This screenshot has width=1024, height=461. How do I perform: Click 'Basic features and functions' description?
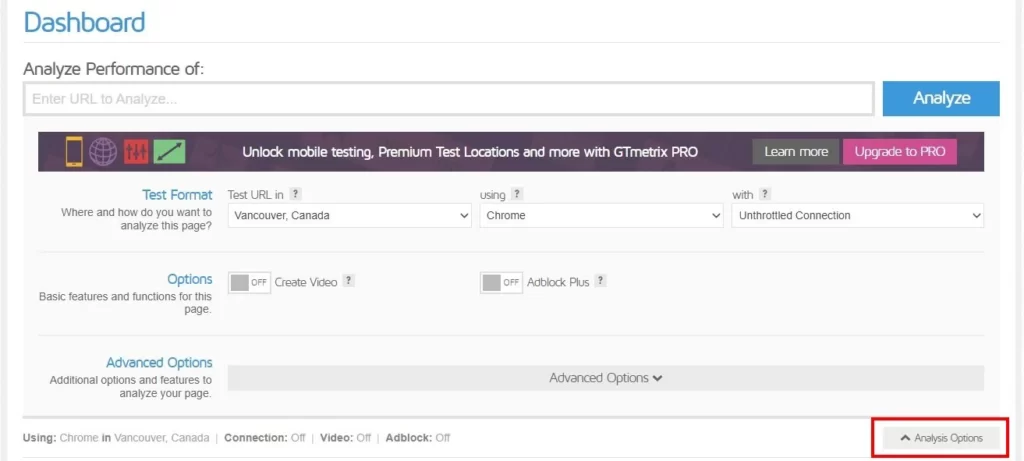click(x=125, y=303)
